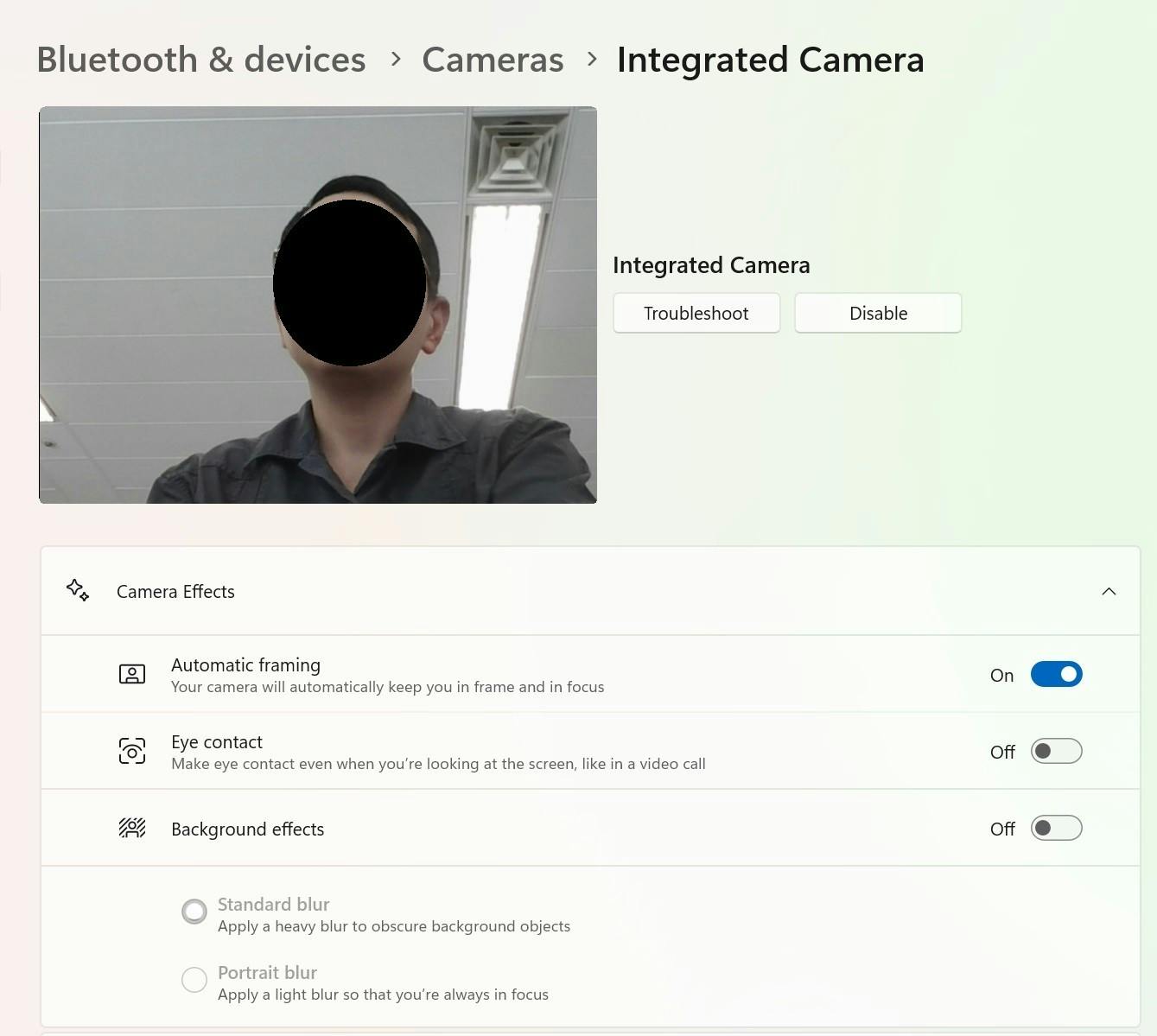Screen dimensions: 1157x1036
Task: Select the Standard blur radio button
Action: 194,911
